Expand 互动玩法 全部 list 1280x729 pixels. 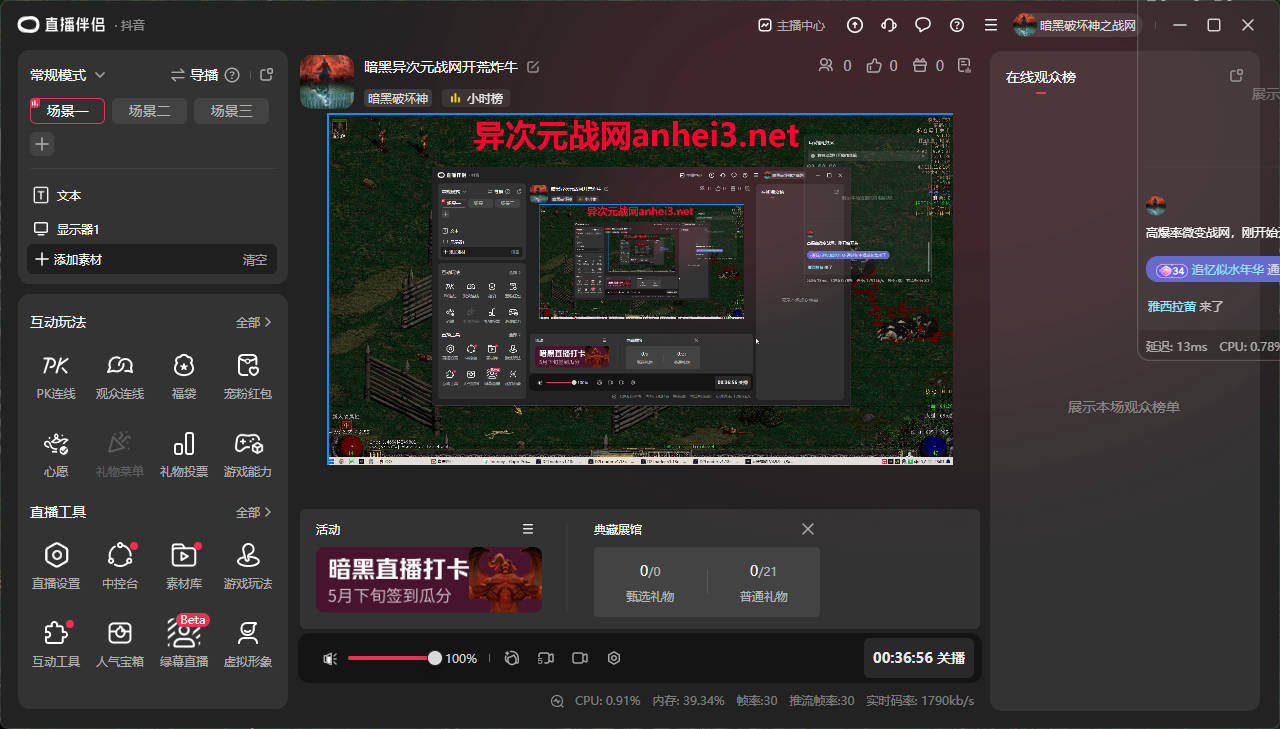coord(254,322)
